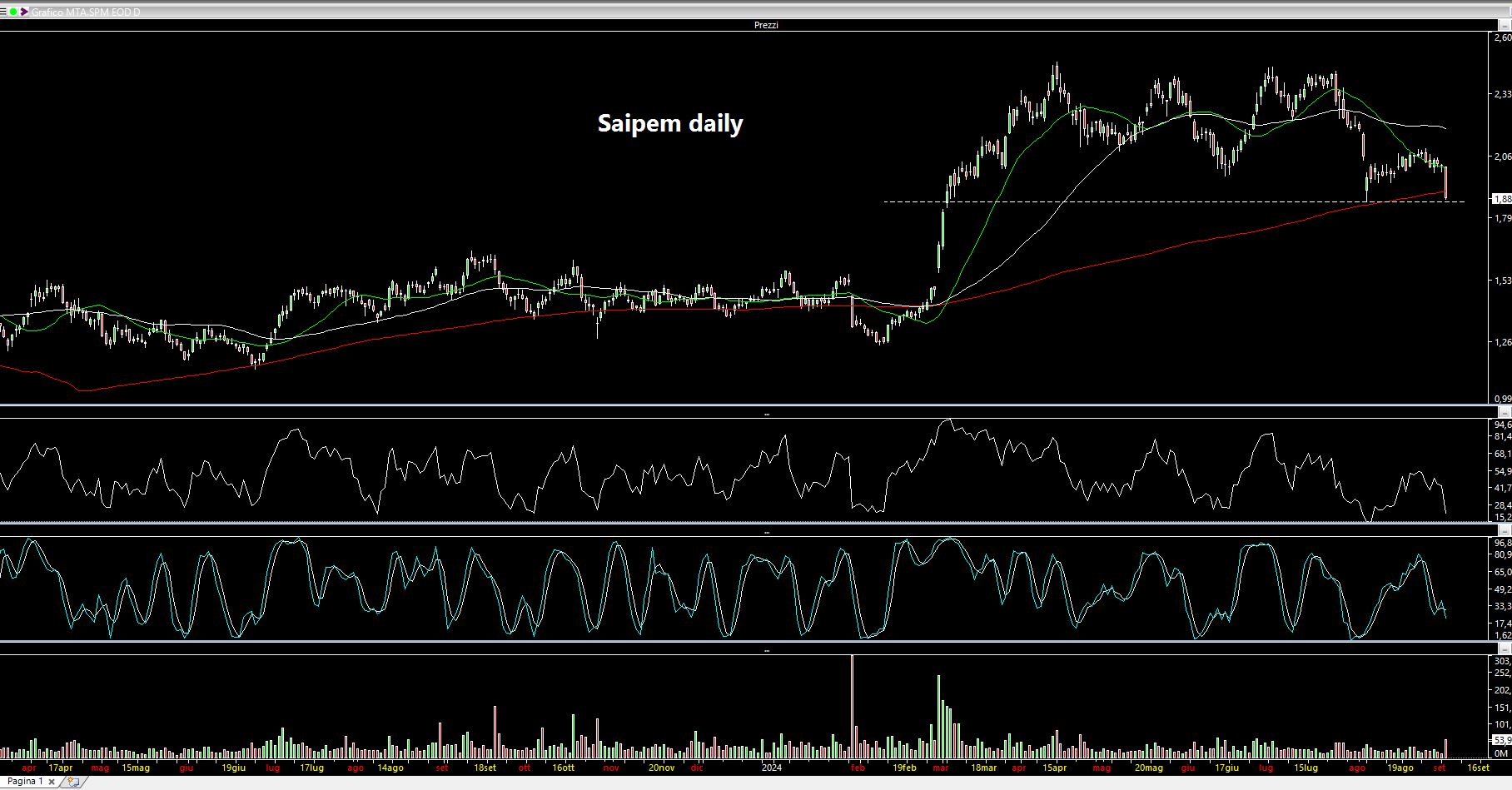The width and height of the screenshot is (1512, 790).
Task: Close the Pagina 1 tab
Action: [x=52, y=782]
